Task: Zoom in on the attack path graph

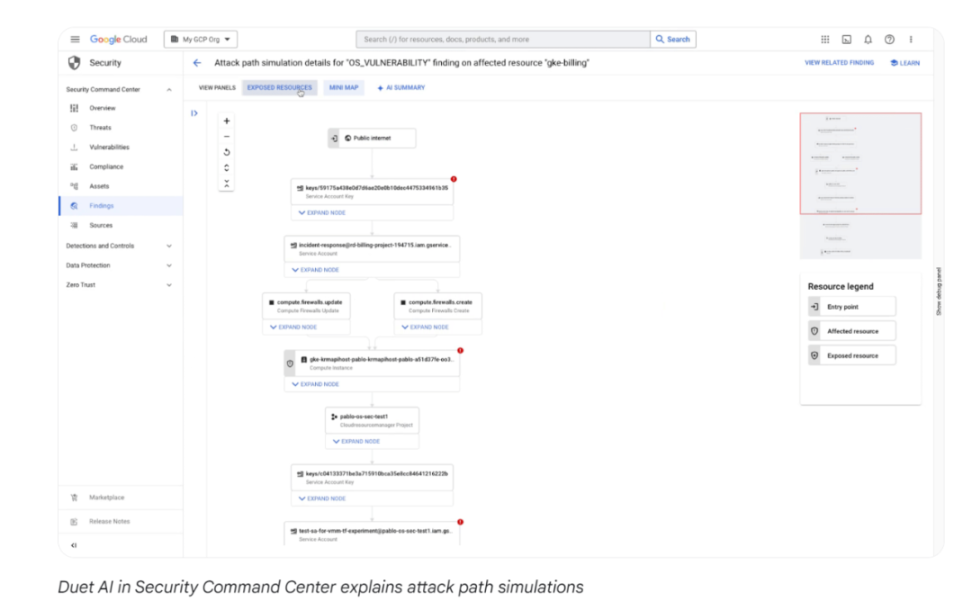Action: 226,121
